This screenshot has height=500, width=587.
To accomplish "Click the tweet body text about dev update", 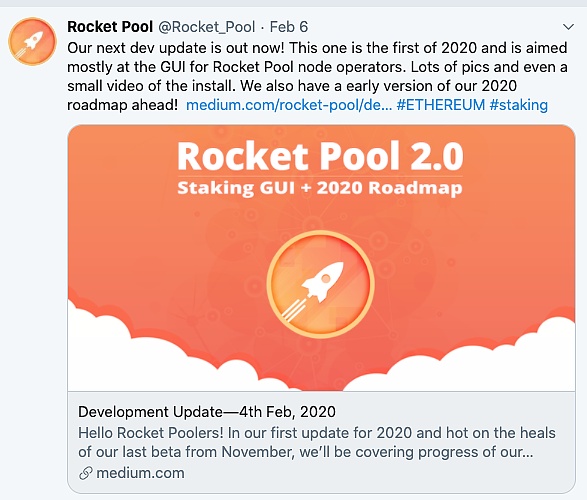I will tap(317, 77).
